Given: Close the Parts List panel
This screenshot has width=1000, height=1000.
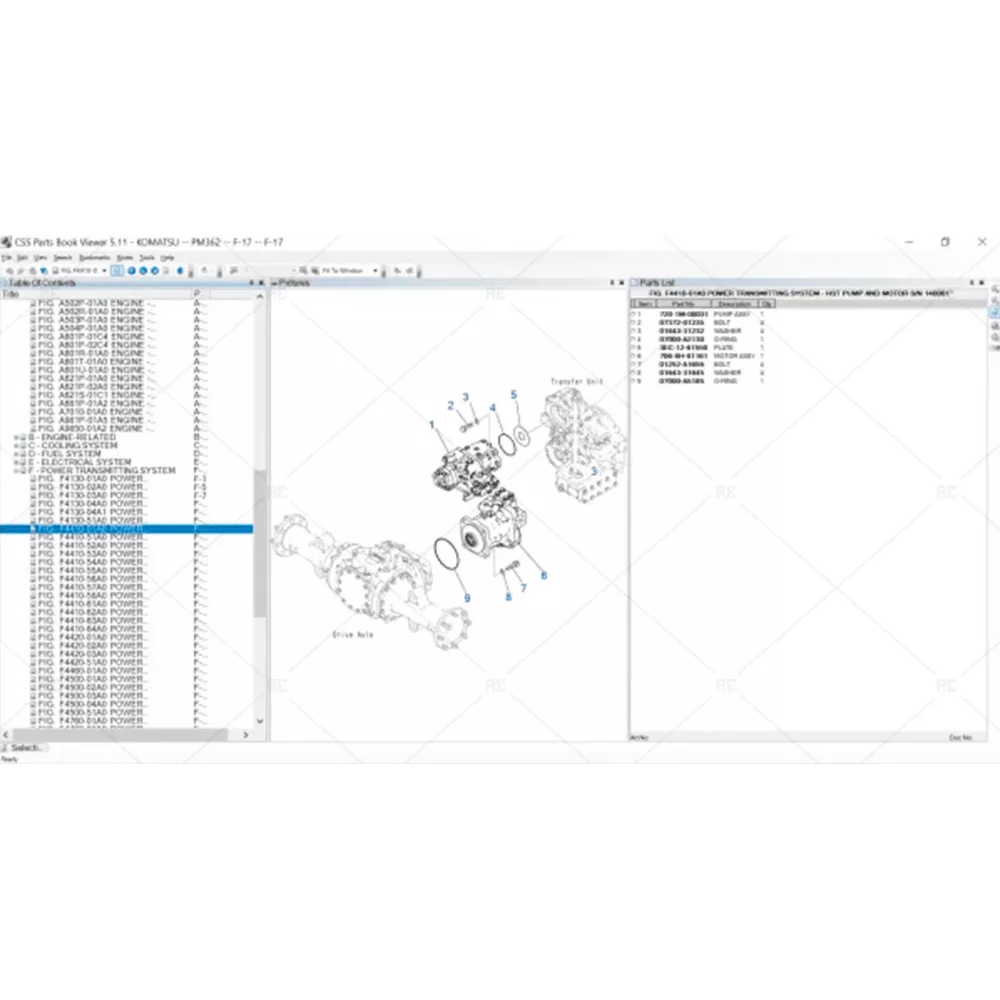Looking at the screenshot, I should coord(981,283).
